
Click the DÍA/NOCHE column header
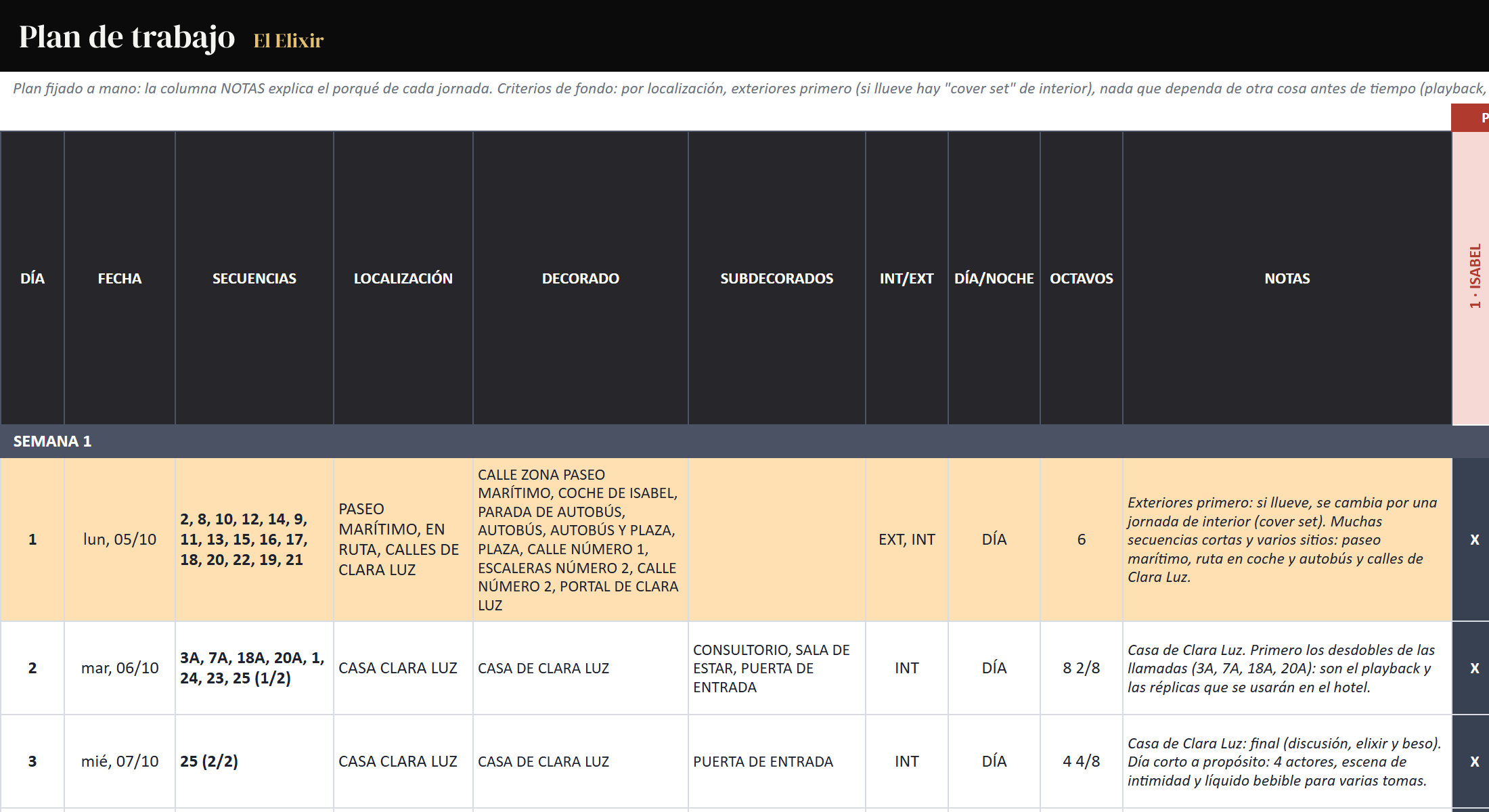pos(994,278)
